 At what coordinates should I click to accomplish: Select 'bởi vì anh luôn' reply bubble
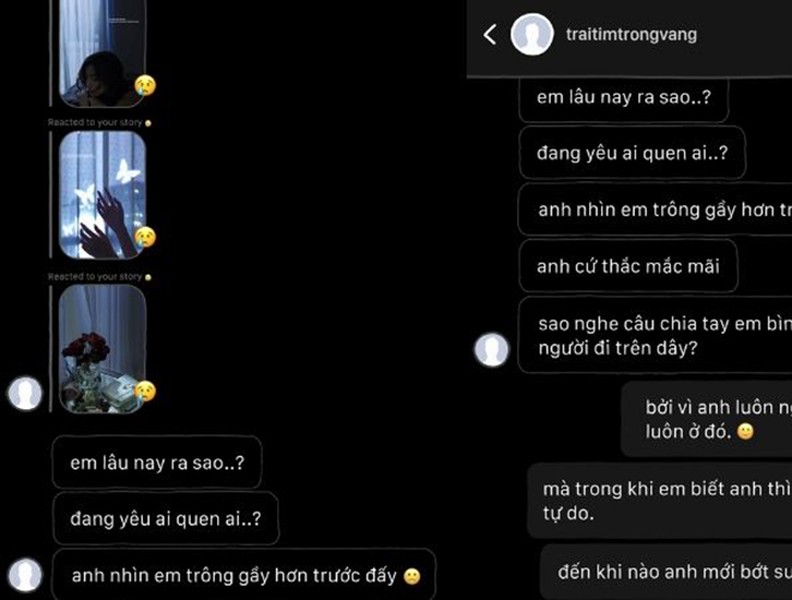(x=707, y=419)
